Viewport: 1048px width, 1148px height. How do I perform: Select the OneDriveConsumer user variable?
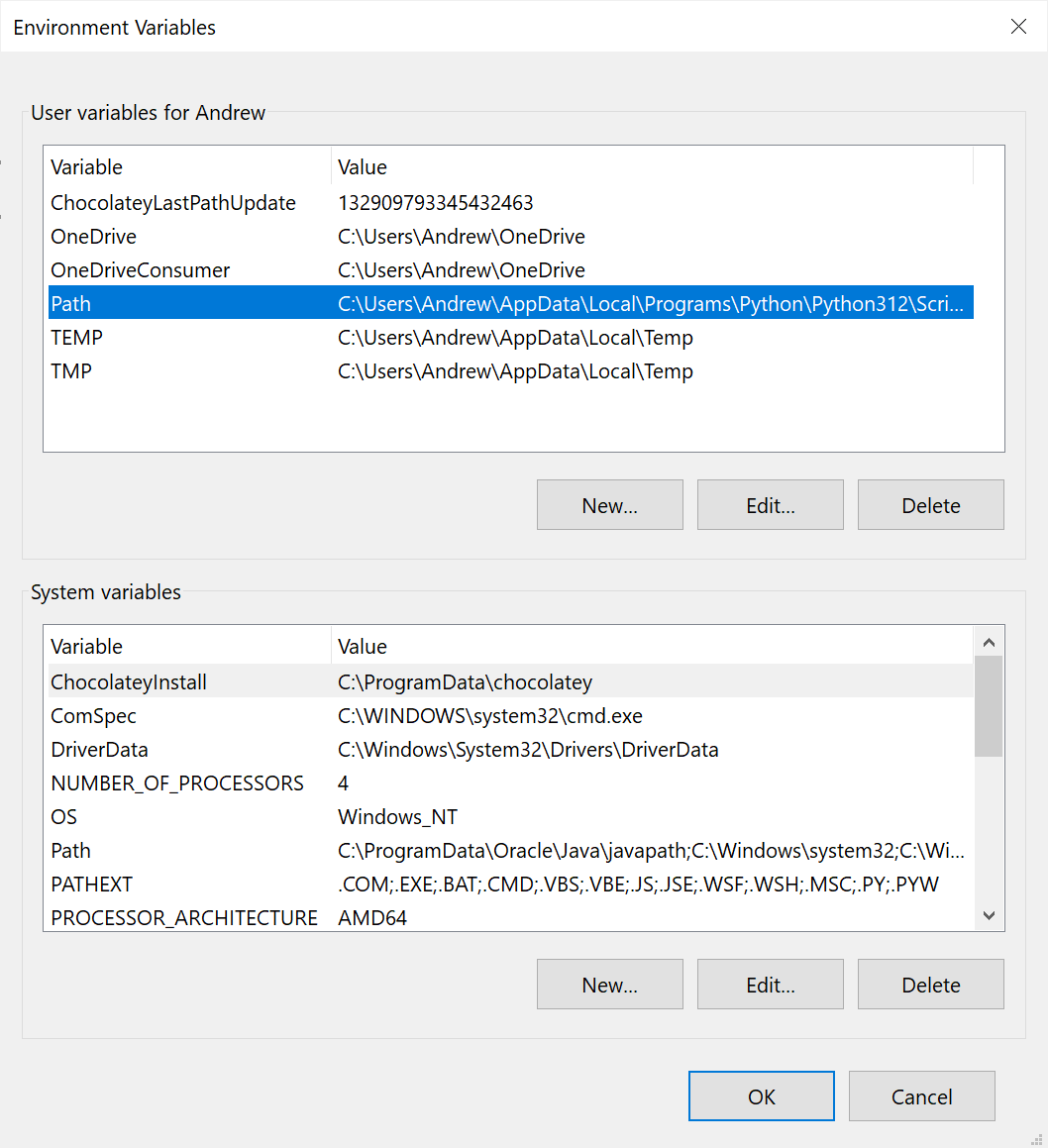point(141,270)
